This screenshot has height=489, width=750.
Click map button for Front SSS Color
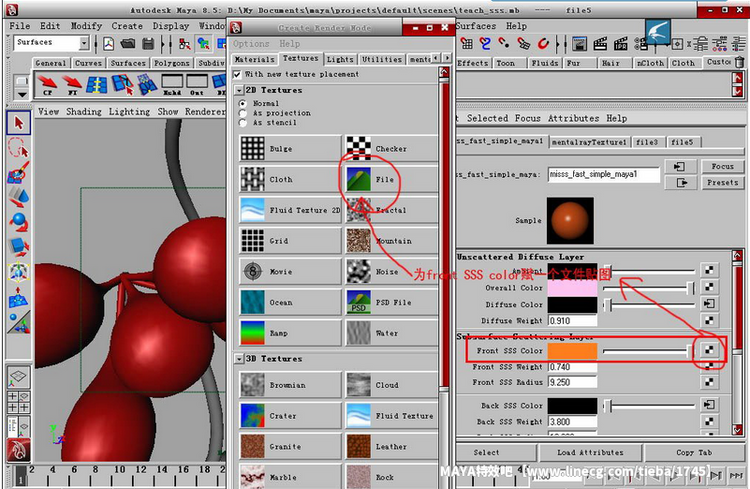709,350
